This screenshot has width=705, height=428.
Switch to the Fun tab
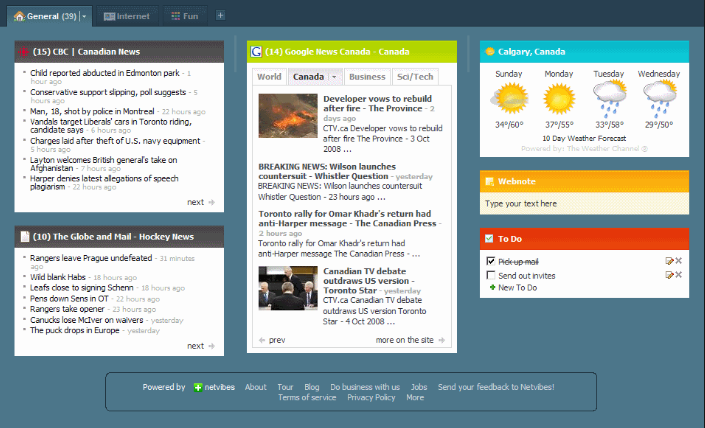pos(185,16)
